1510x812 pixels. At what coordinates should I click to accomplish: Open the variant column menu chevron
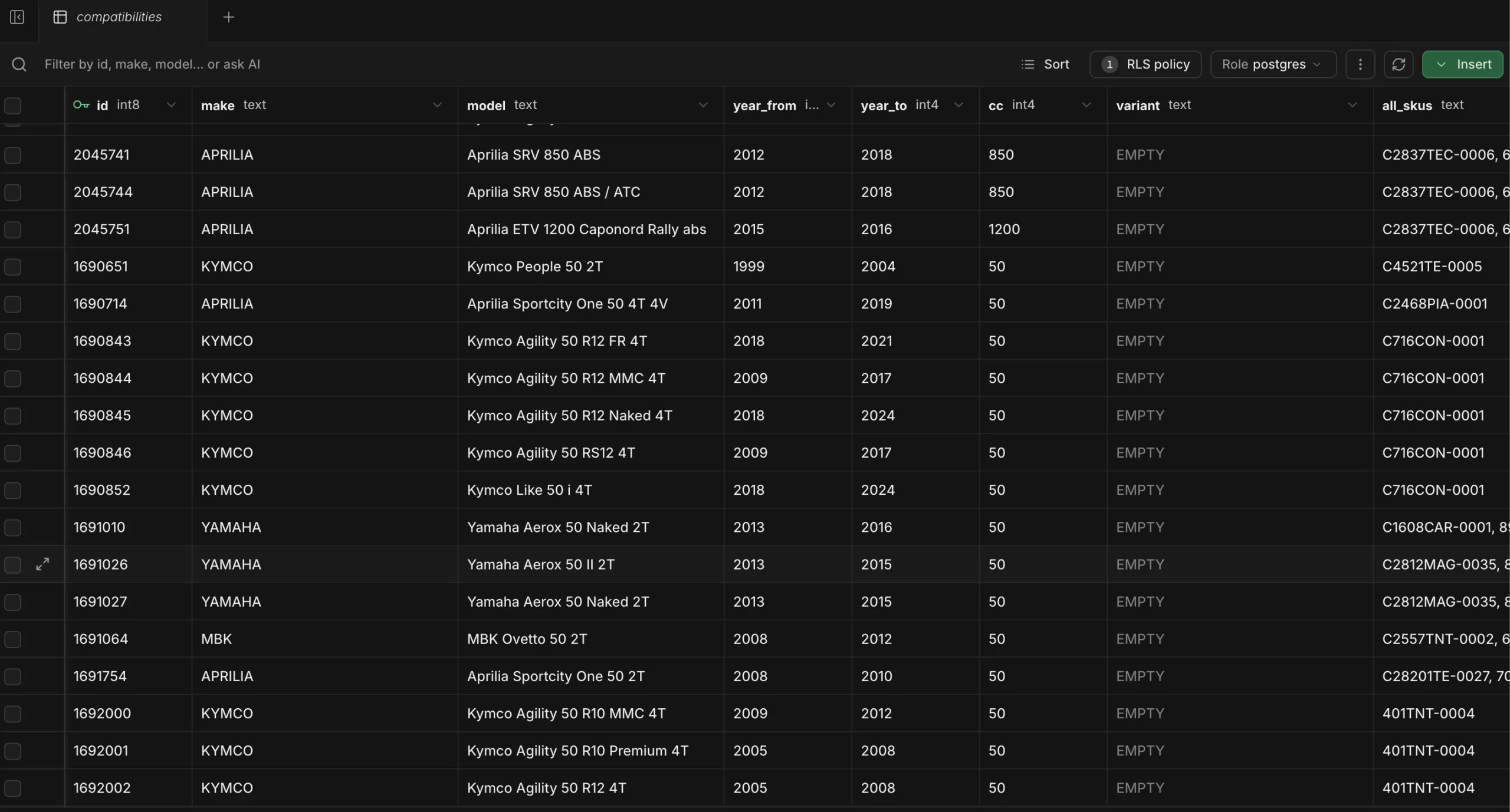(x=1353, y=105)
